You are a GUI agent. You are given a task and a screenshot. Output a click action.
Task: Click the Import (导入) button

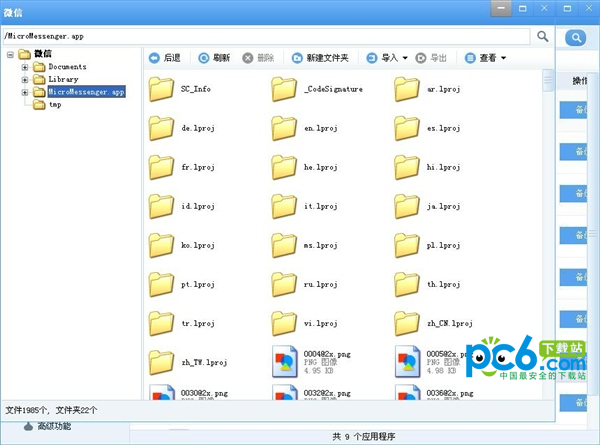pos(382,58)
